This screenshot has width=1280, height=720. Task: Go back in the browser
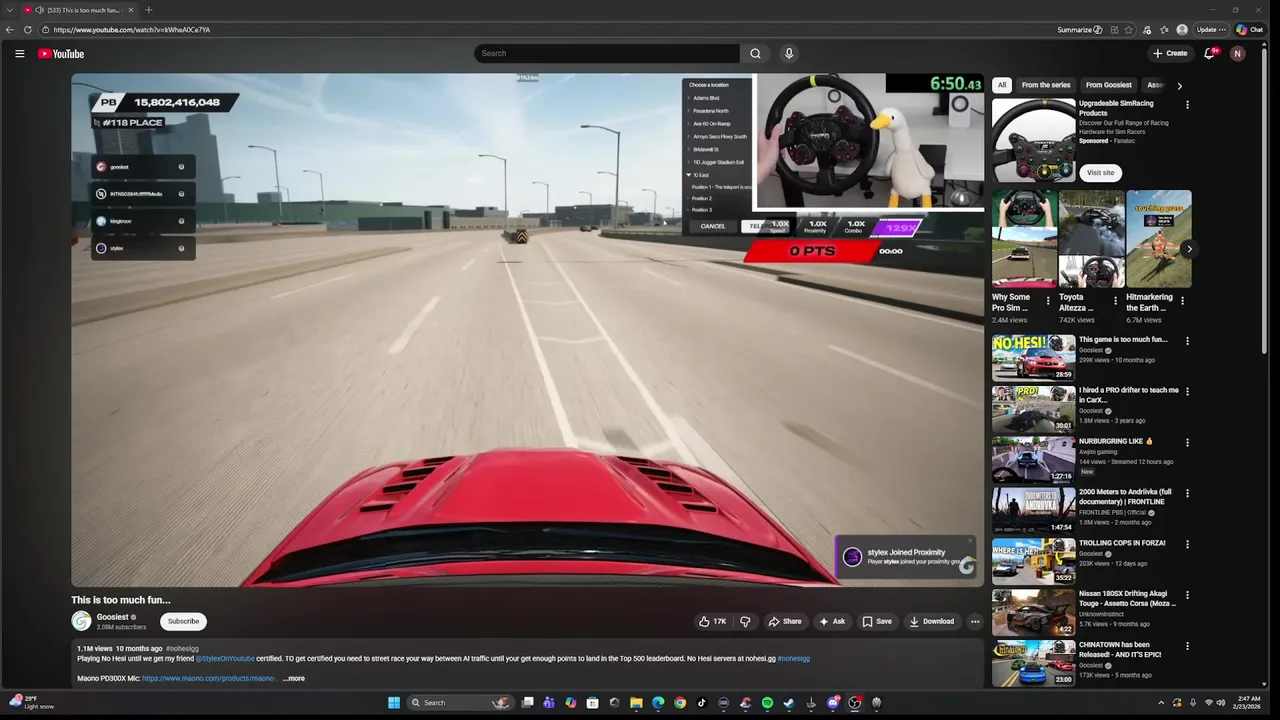click(x=10, y=30)
